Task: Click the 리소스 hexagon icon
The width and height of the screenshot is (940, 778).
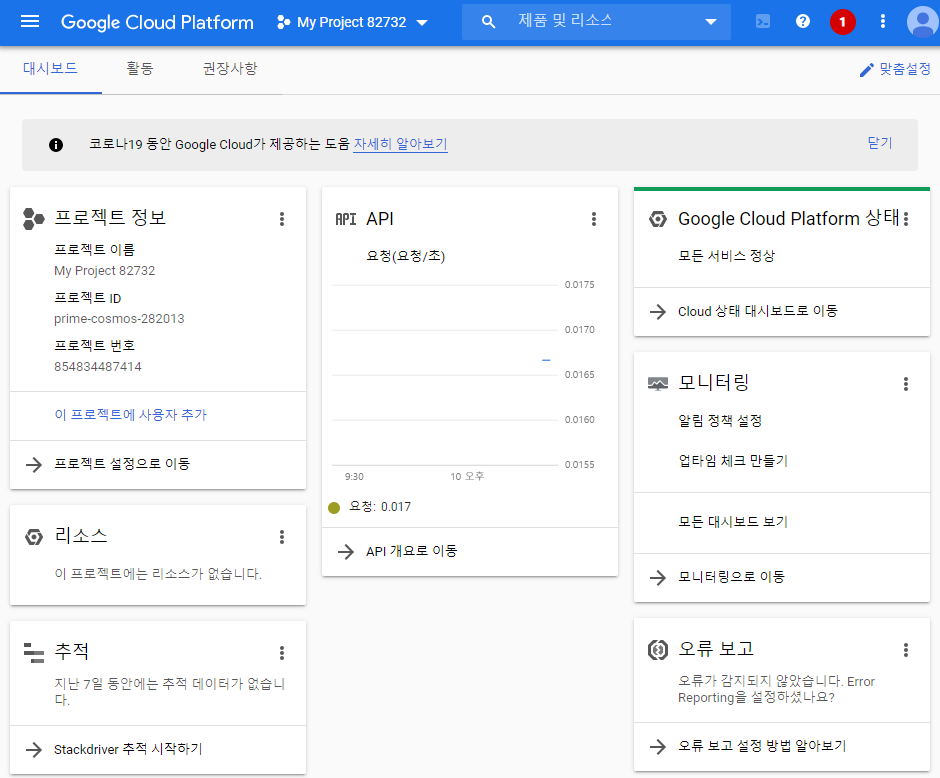Action: [34, 536]
